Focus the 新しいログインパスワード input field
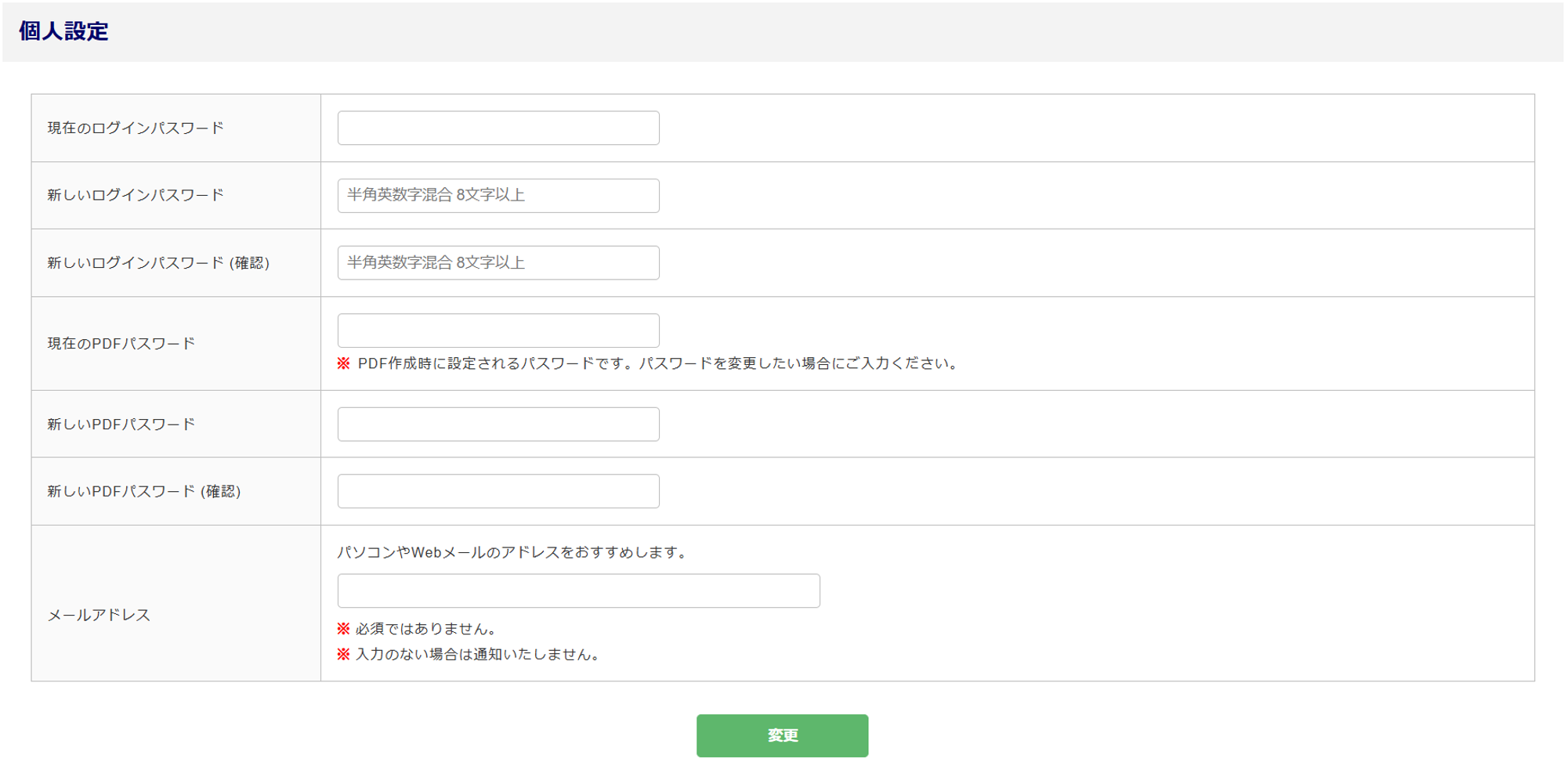 (498, 195)
